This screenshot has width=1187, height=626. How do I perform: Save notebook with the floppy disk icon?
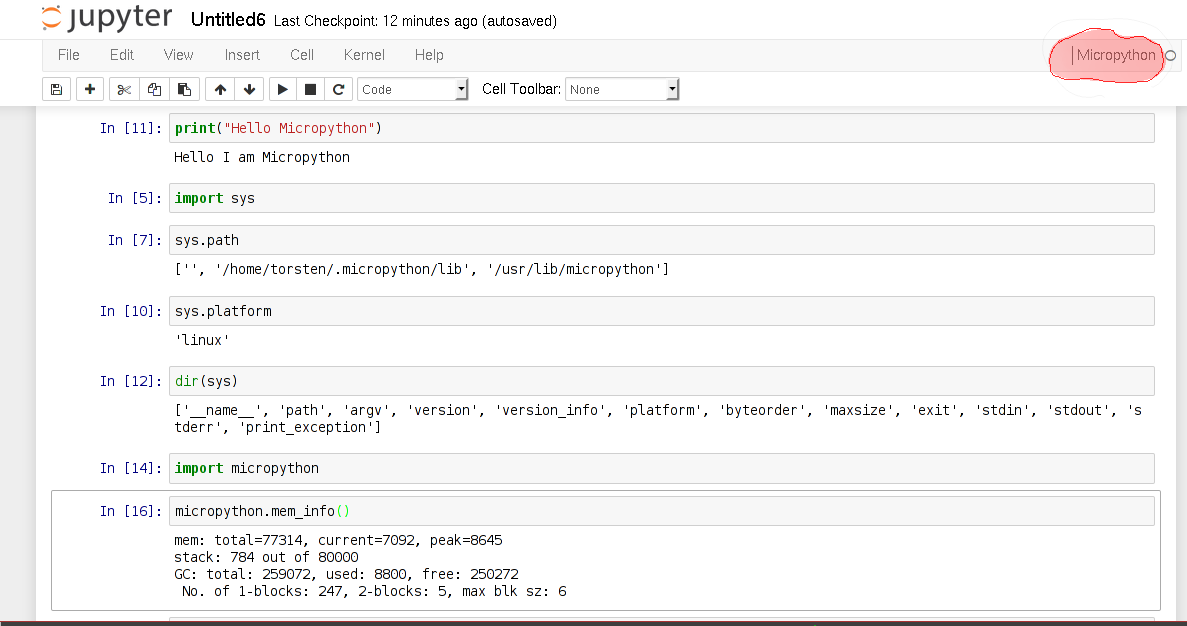coord(56,89)
